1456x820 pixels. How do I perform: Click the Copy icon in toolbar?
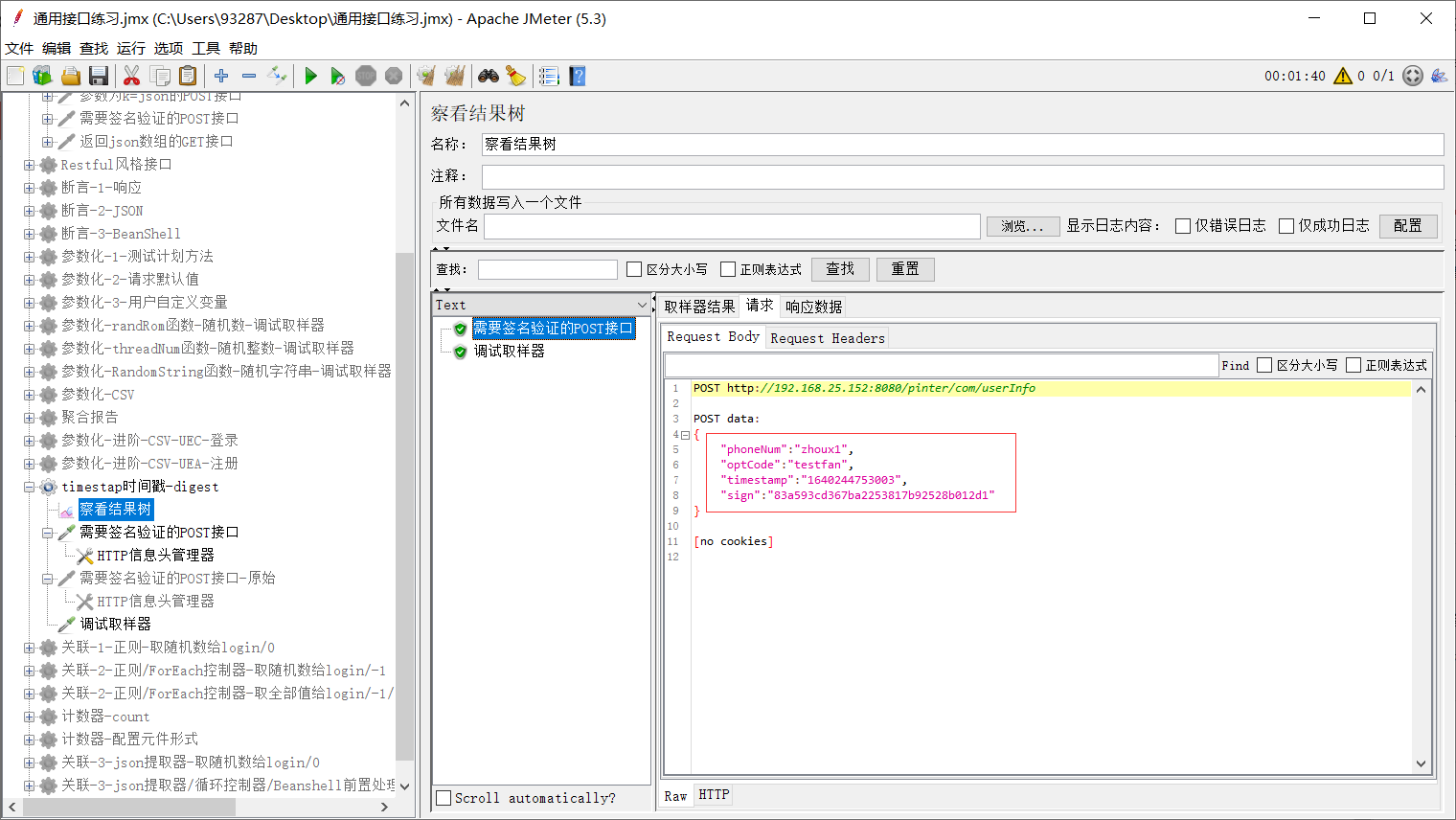tap(160, 76)
